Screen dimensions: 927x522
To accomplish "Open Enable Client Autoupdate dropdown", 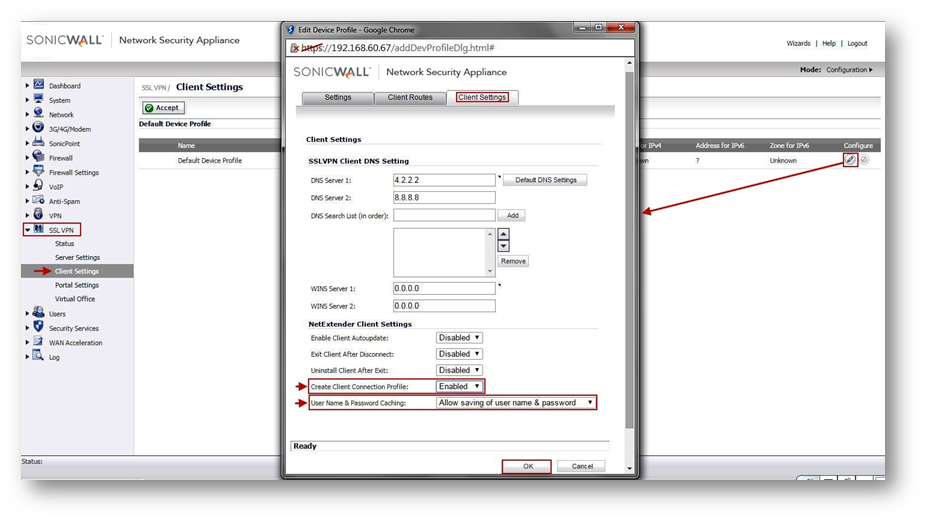I will [x=459, y=338].
